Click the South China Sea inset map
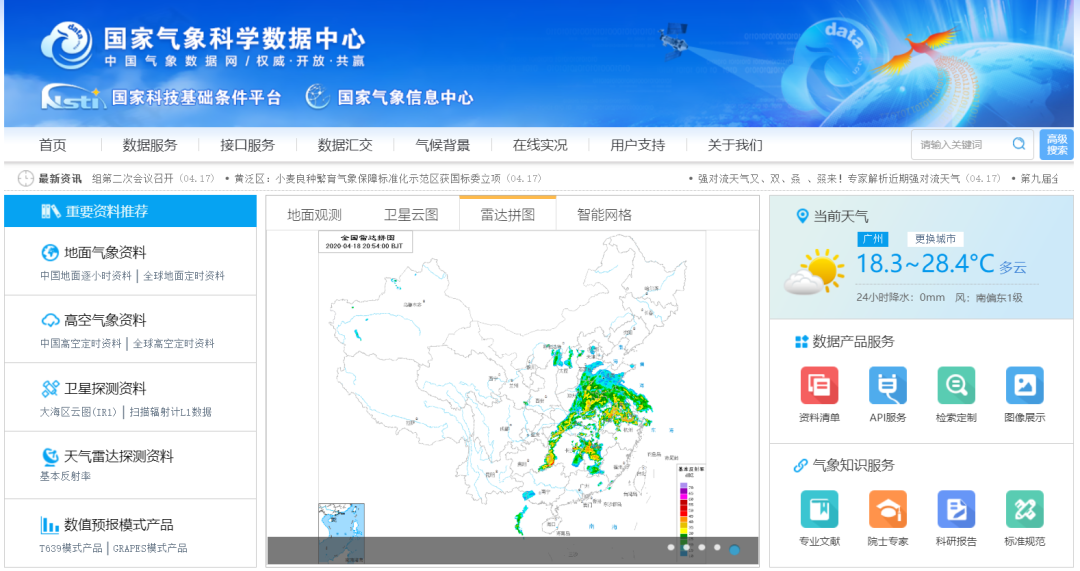 point(341,533)
